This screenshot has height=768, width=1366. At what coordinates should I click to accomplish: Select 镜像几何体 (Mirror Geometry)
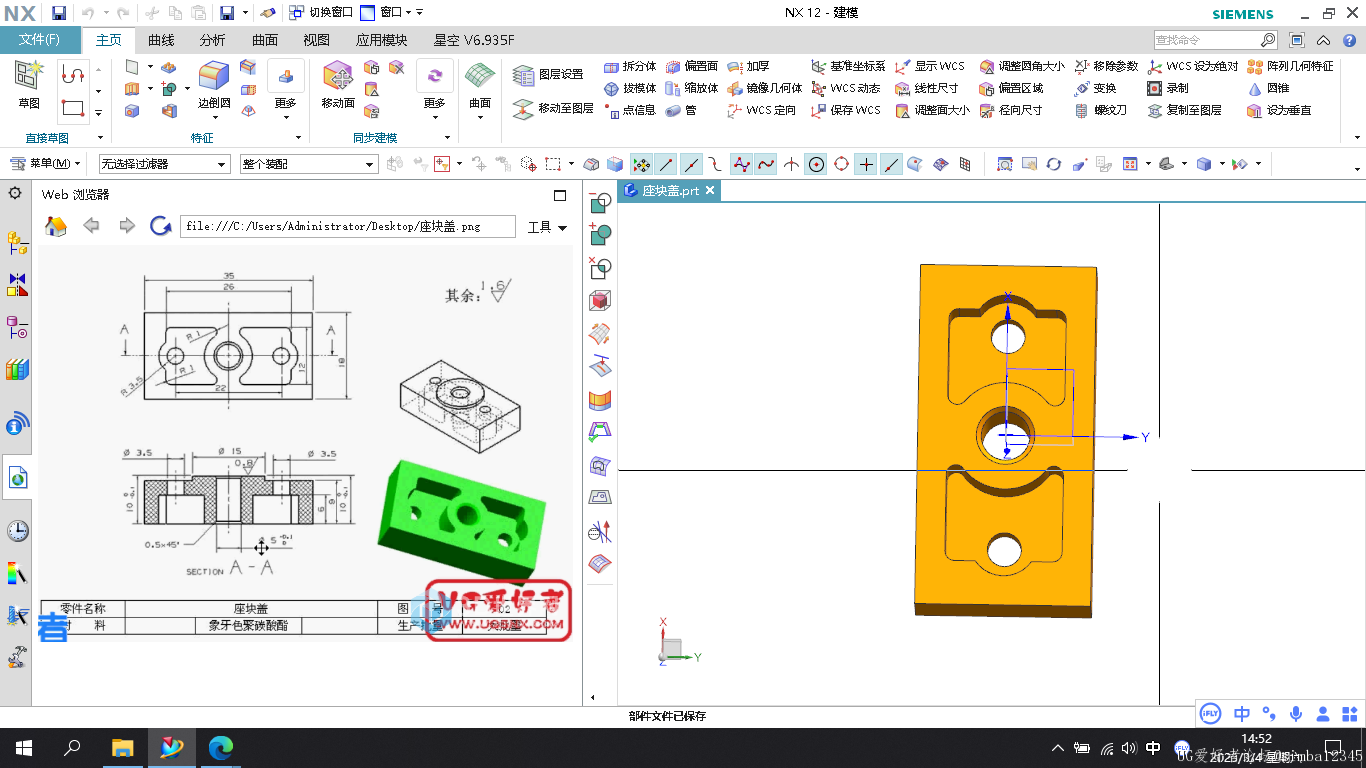point(765,88)
